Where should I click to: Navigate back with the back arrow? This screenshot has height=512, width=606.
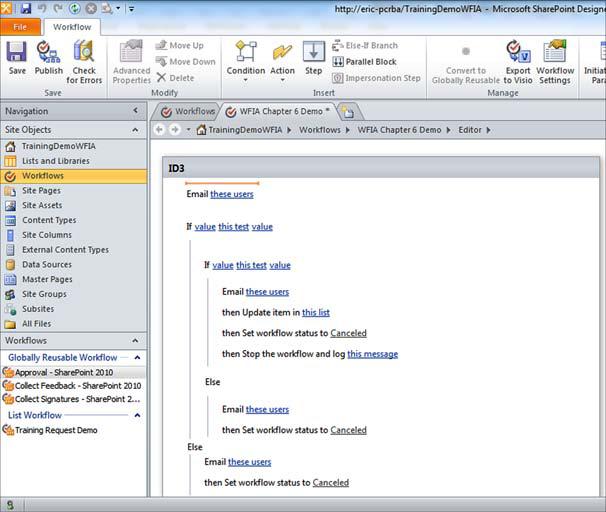click(x=159, y=130)
